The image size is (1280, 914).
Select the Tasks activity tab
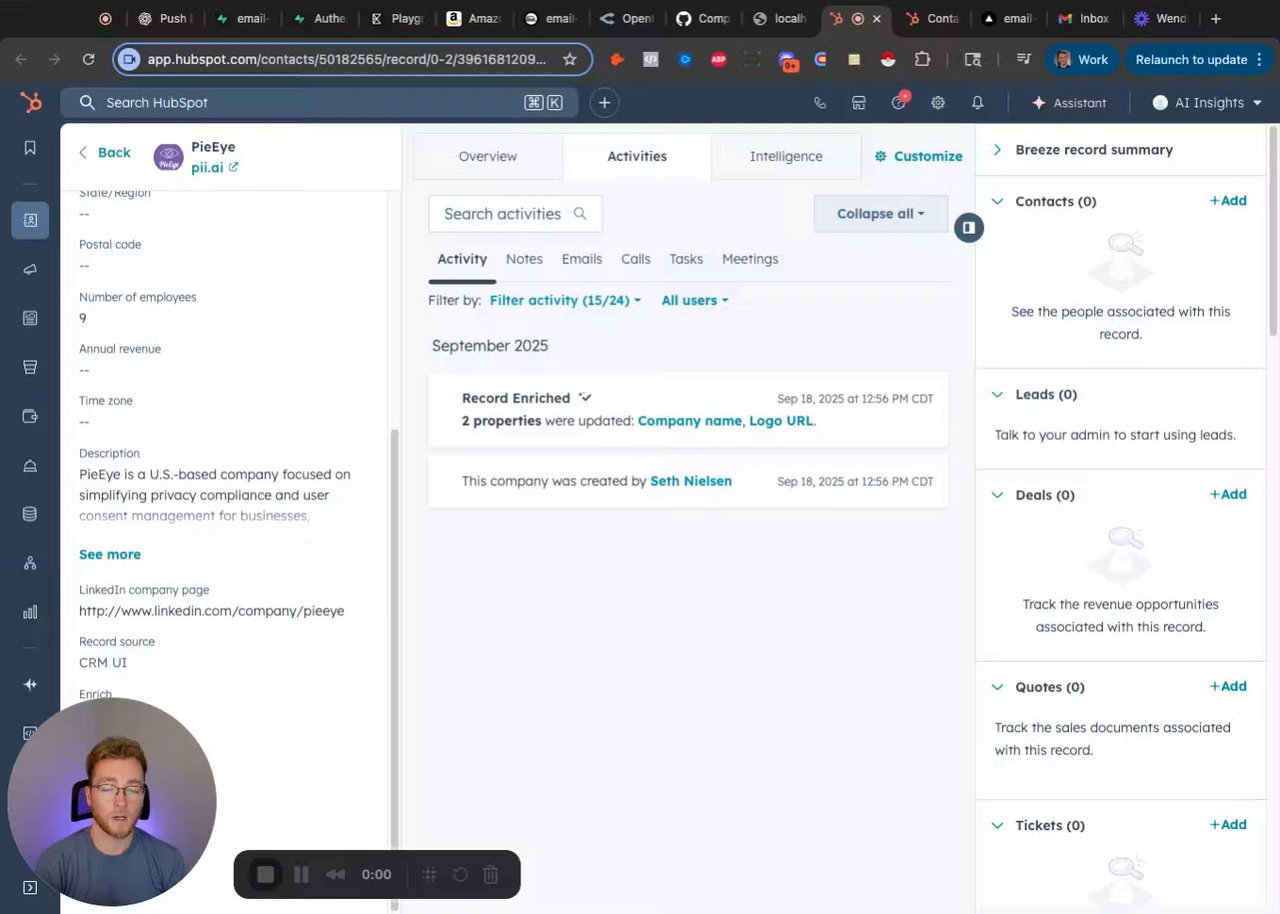click(x=686, y=259)
